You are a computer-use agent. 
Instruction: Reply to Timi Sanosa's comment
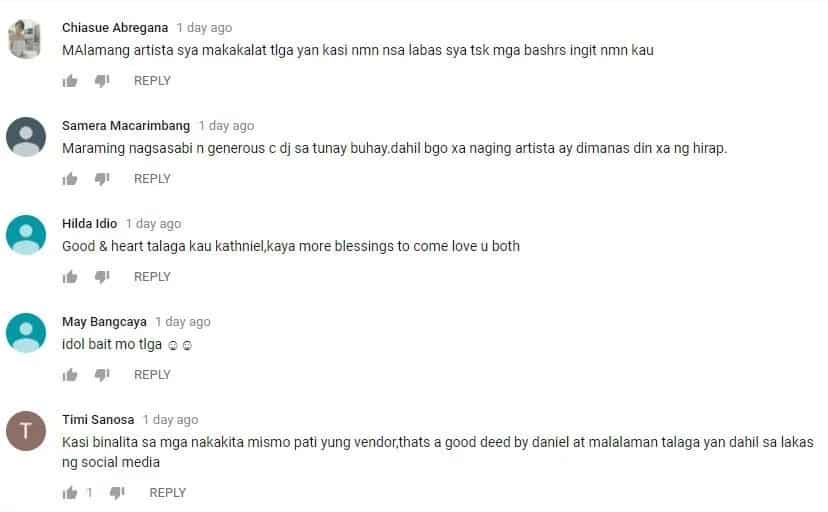click(167, 493)
